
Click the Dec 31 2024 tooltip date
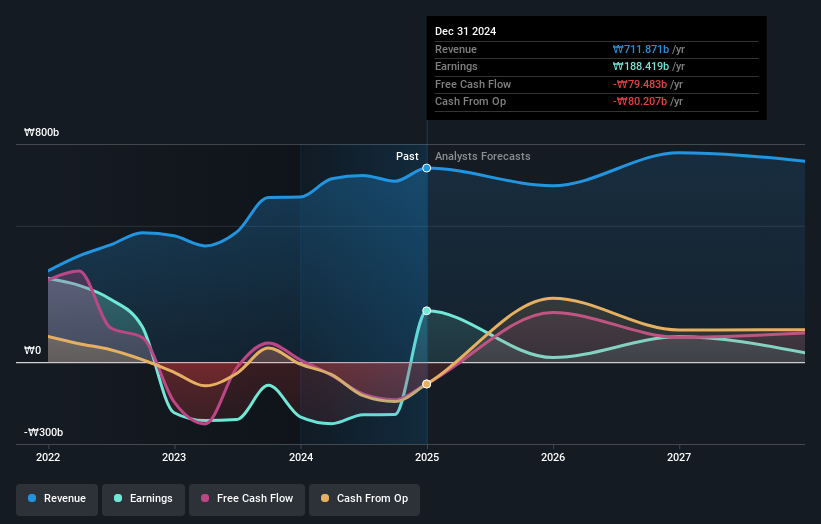point(465,31)
